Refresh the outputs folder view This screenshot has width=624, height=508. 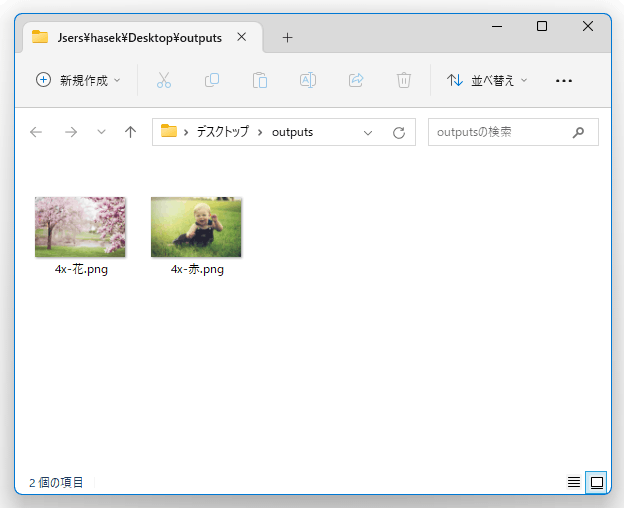(399, 132)
